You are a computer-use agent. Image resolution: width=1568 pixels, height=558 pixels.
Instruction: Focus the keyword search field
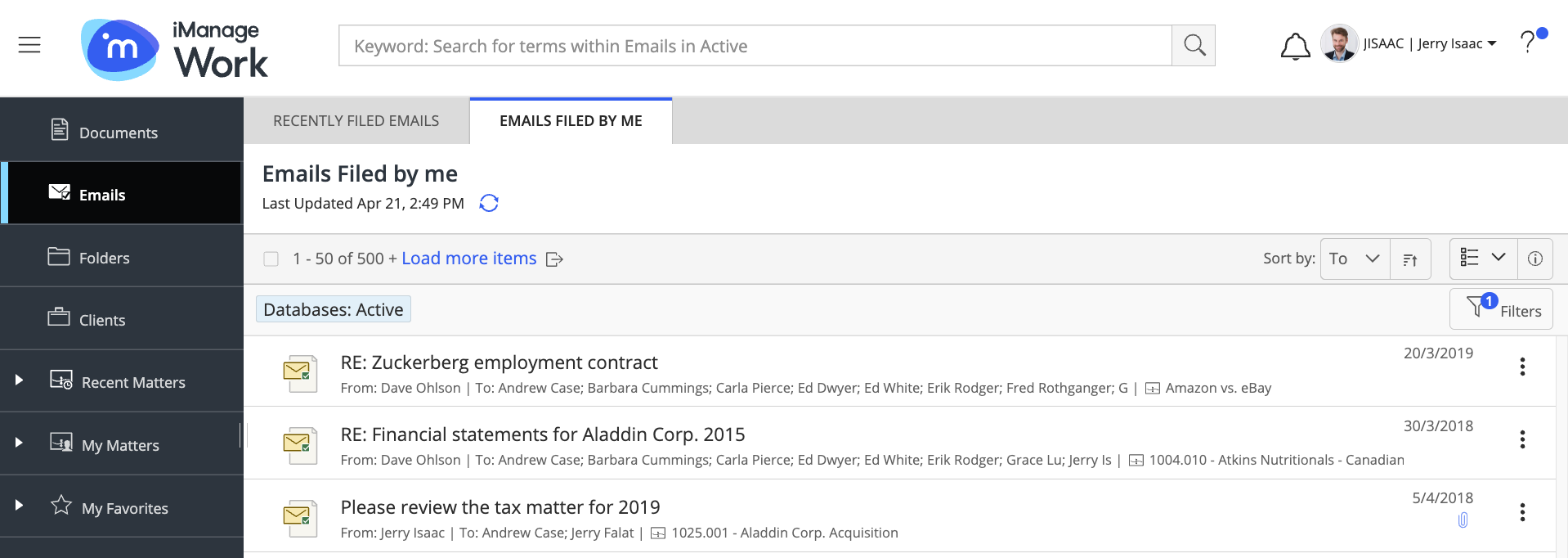click(755, 46)
